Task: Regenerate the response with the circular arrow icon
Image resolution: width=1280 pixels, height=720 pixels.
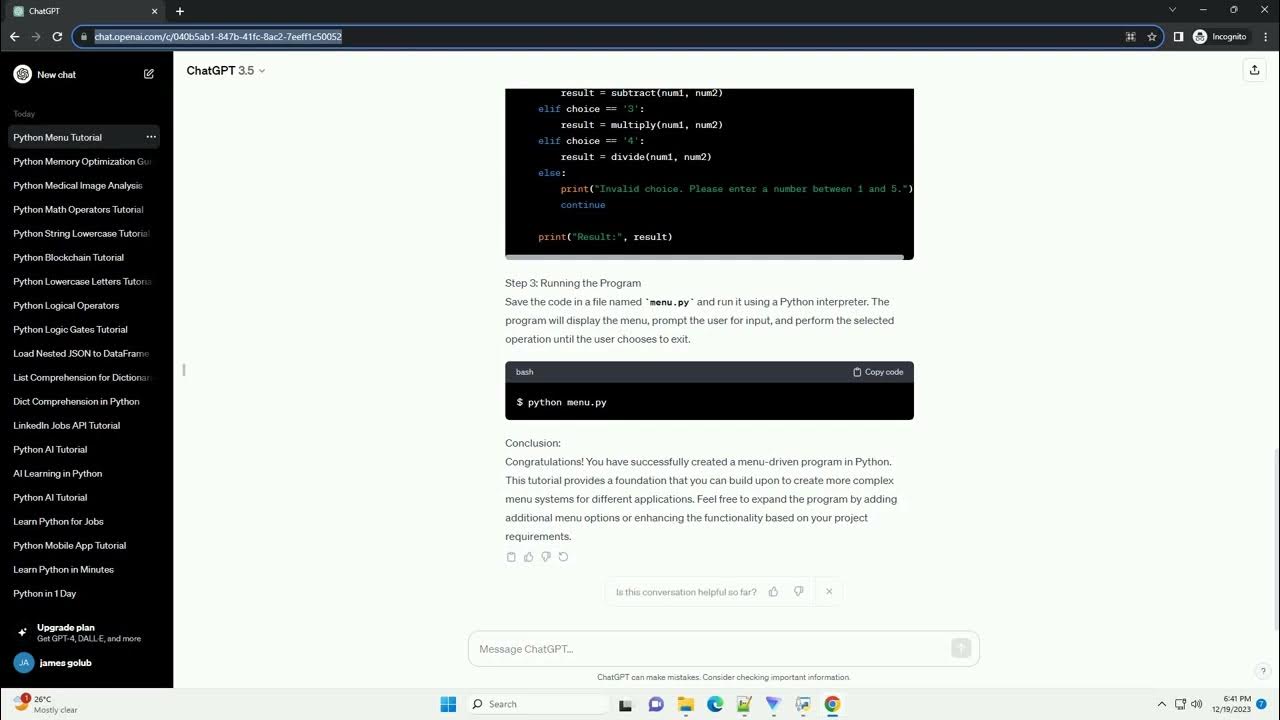Action: [x=563, y=557]
